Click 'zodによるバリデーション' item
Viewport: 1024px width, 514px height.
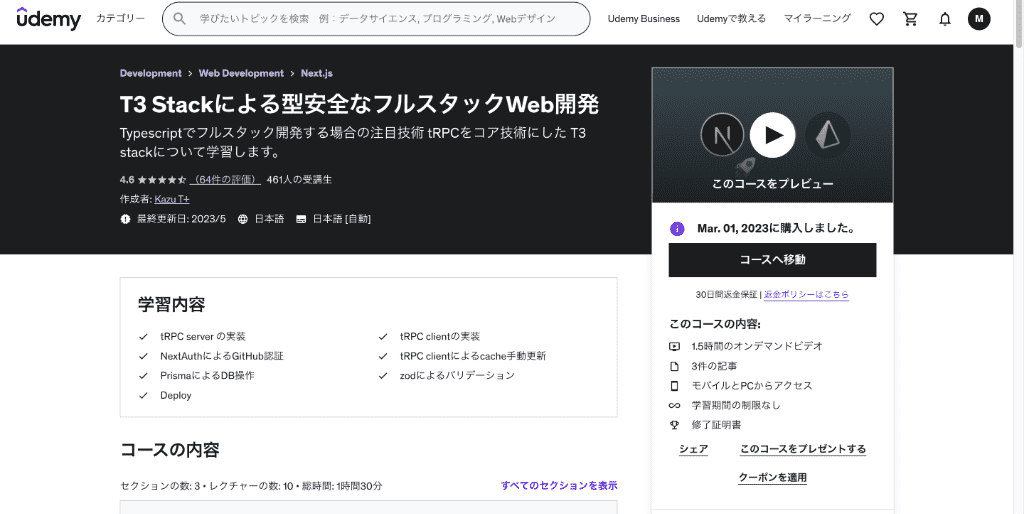[x=458, y=376]
